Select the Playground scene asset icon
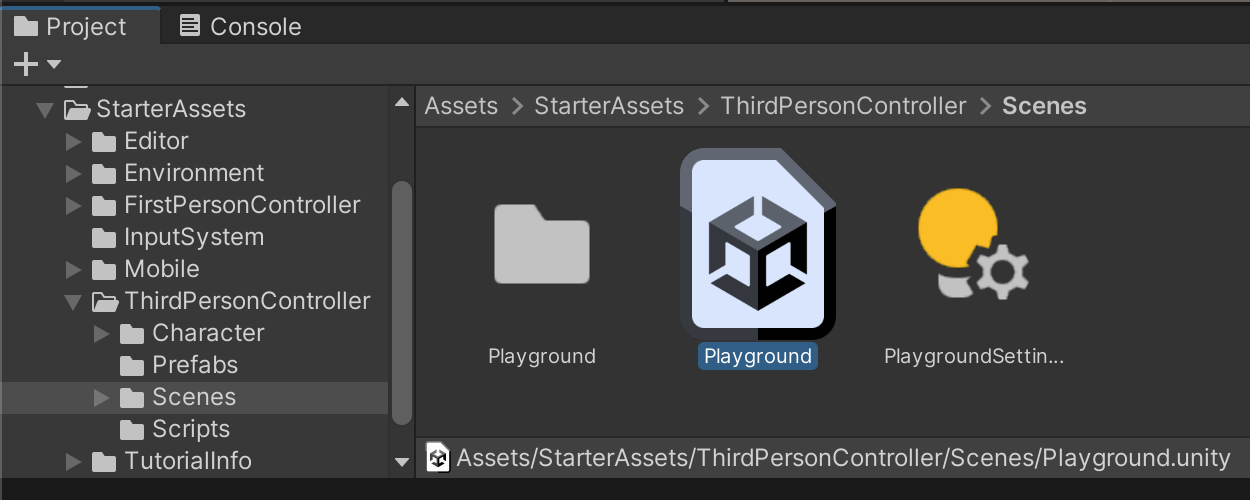Viewport: 1250px width, 500px height. point(757,243)
